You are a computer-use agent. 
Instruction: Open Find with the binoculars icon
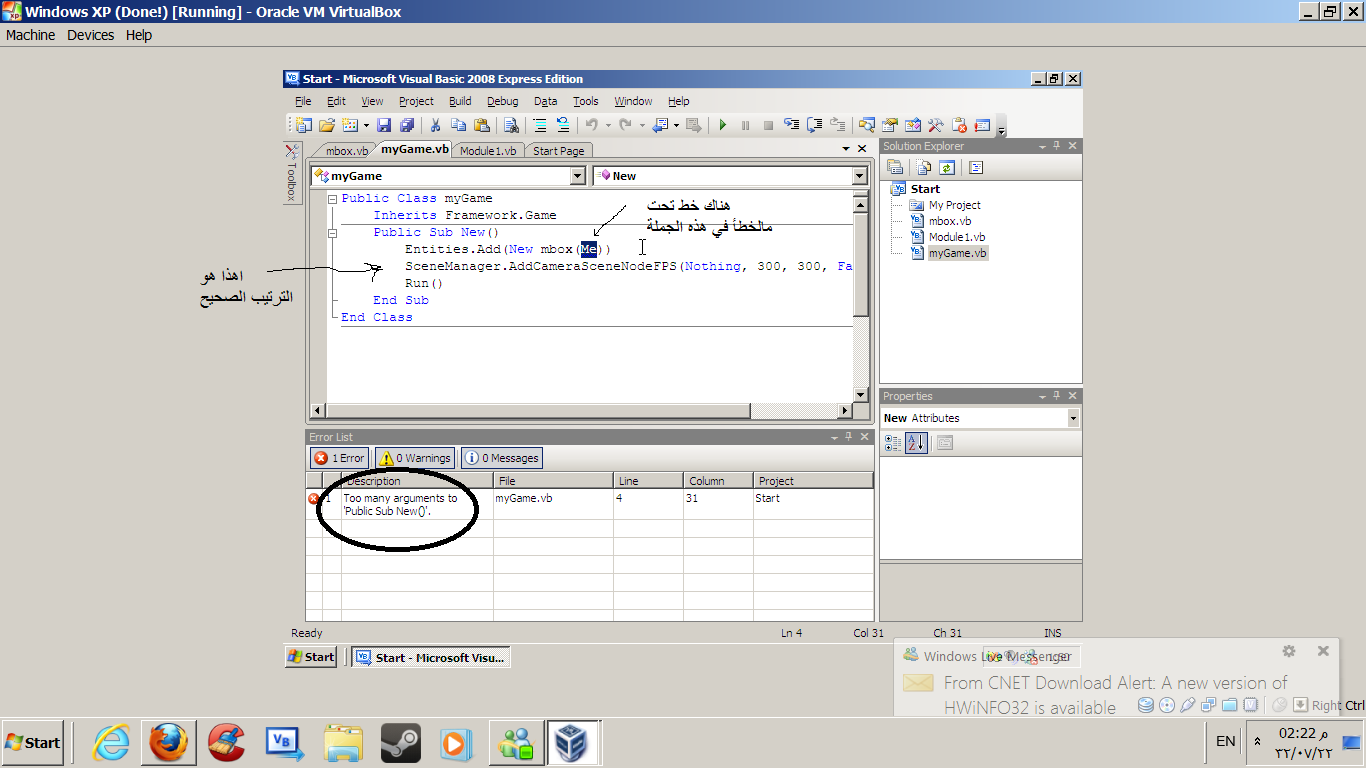(511, 125)
